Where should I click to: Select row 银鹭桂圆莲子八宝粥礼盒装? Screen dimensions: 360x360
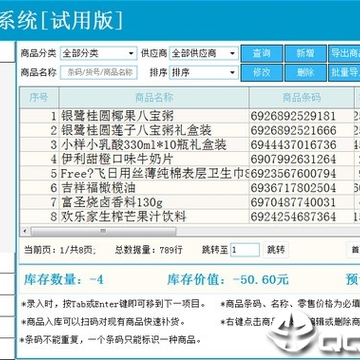pos(190,130)
